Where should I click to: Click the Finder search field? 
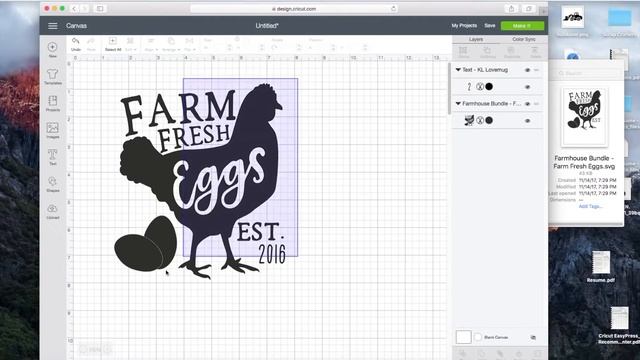coord(588,73)
